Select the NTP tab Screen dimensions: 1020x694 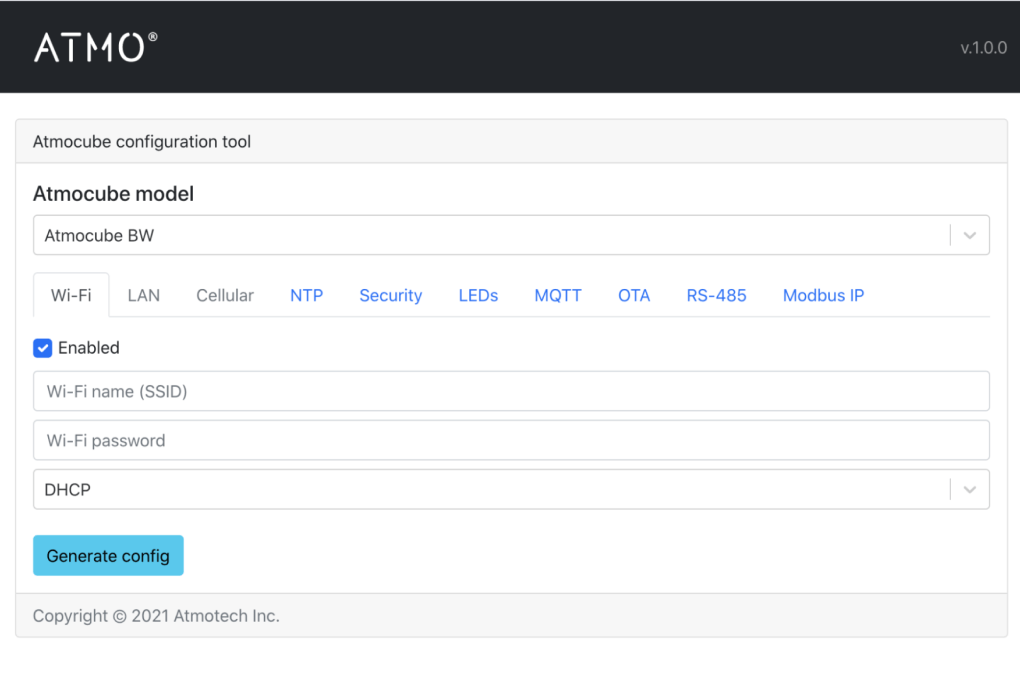tap(306, 295)
